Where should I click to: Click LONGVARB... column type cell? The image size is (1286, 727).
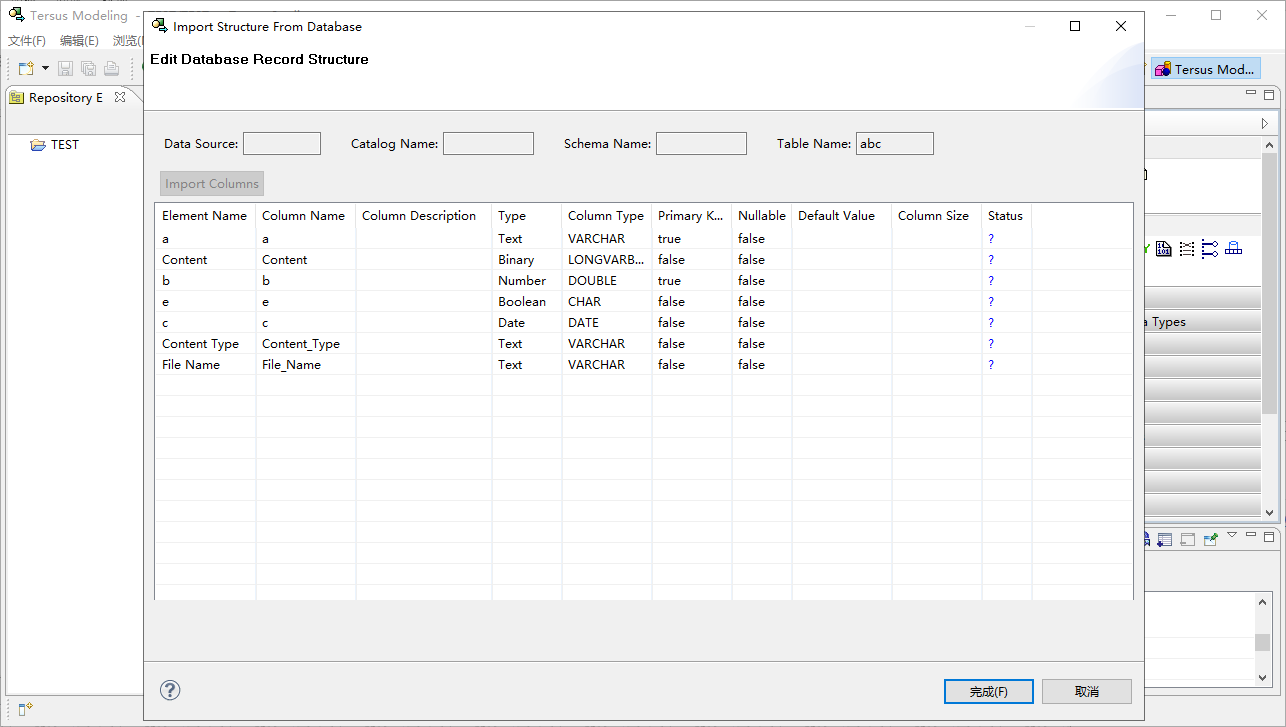606,260
